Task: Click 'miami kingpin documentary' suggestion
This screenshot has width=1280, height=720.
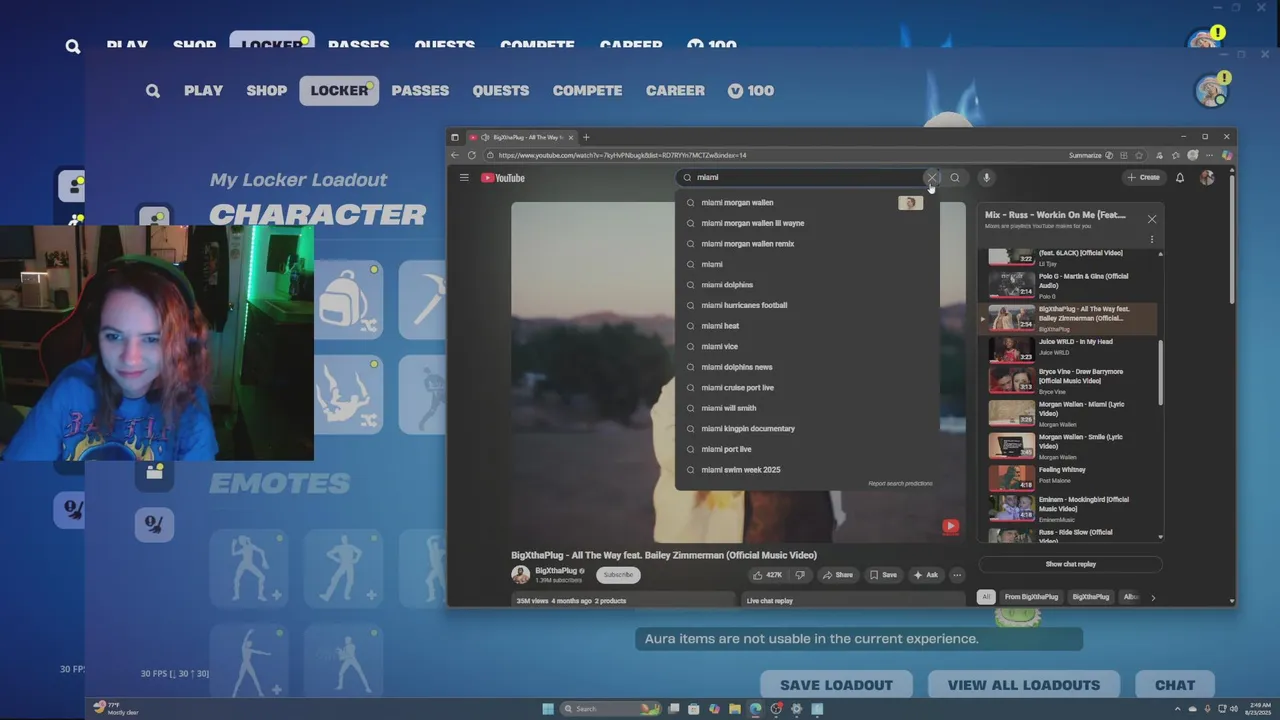Action: pyautogui.click(x=807, y=428)
